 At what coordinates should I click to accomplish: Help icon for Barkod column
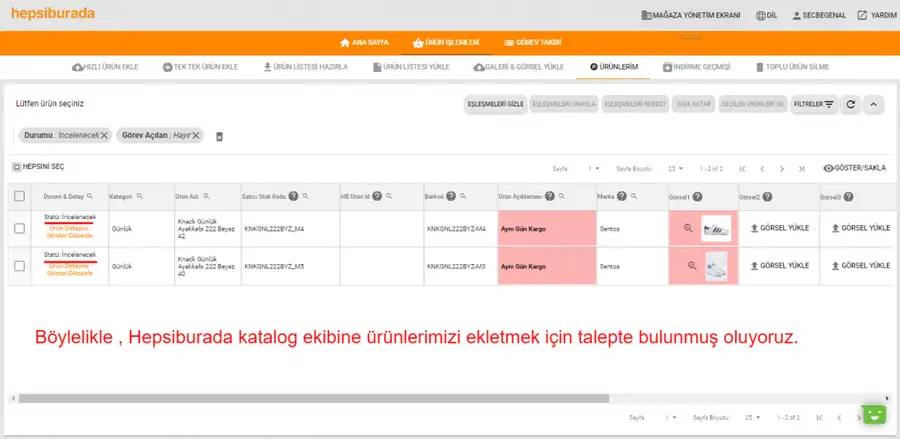pos(451,196)
